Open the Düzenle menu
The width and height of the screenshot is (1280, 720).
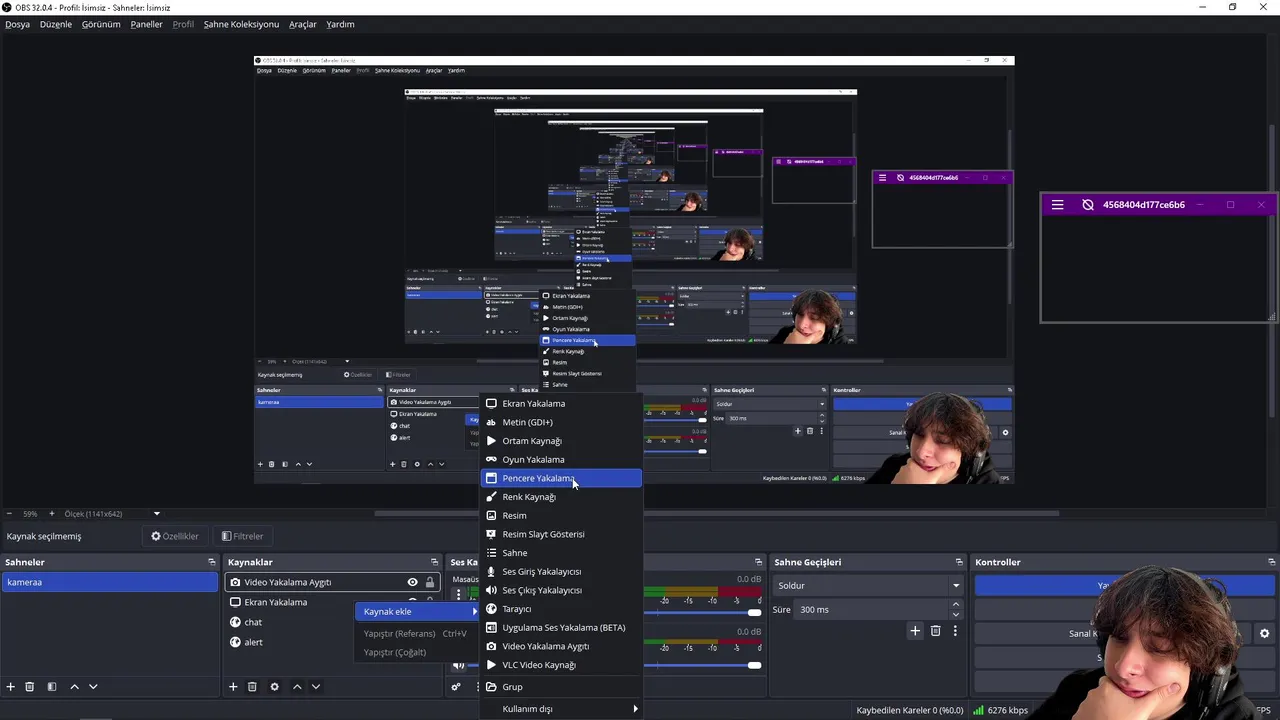(x=56, y=24)
